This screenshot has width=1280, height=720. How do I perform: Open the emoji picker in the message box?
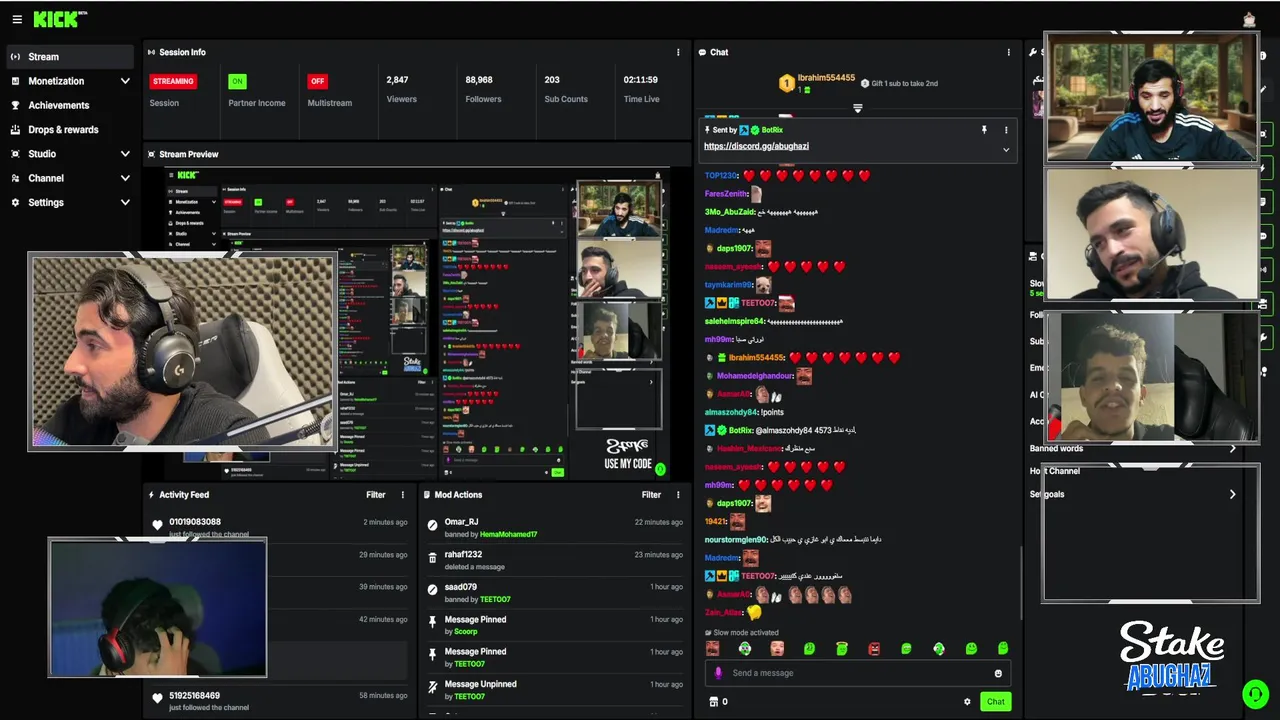(x=998, y=673)
